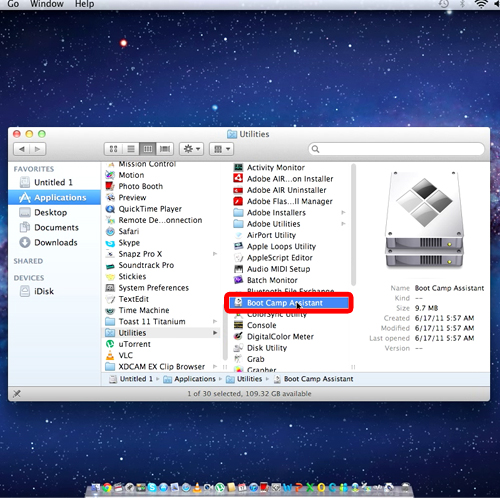Select Activity Monitor in the Utilities column
Image resolution: width=500 pixels, height=500 pixels.
tap(276, 168)
